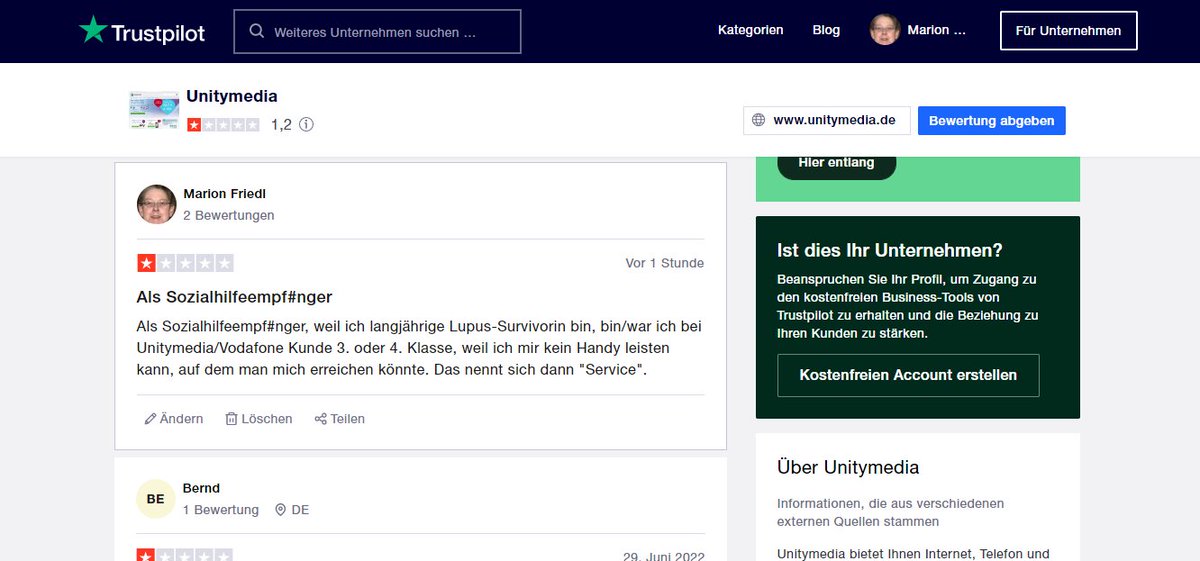Click the '1 Bewertung' text under Bernd

pos(221,510)
